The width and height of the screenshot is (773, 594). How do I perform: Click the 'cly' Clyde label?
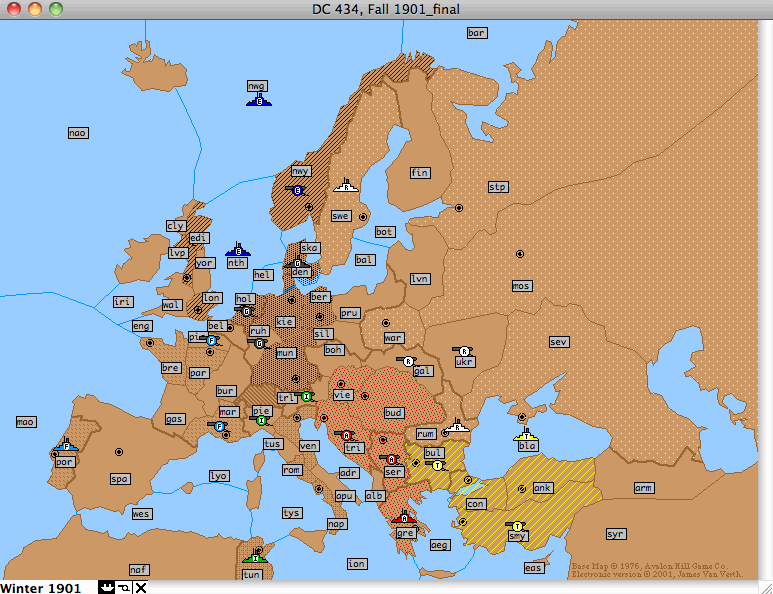click(x=176, y=226)
